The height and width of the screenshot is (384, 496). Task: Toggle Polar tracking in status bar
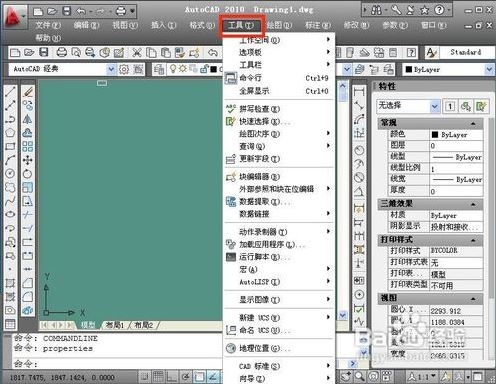point(186,377)
